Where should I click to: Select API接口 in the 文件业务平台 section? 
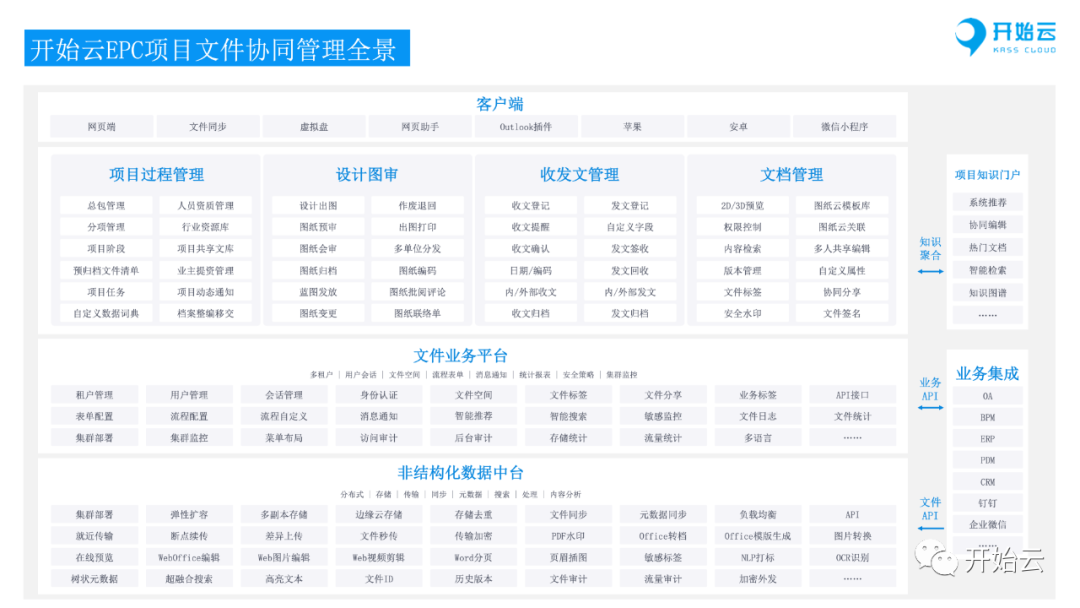pyautogui.click(x=852, y=395)
